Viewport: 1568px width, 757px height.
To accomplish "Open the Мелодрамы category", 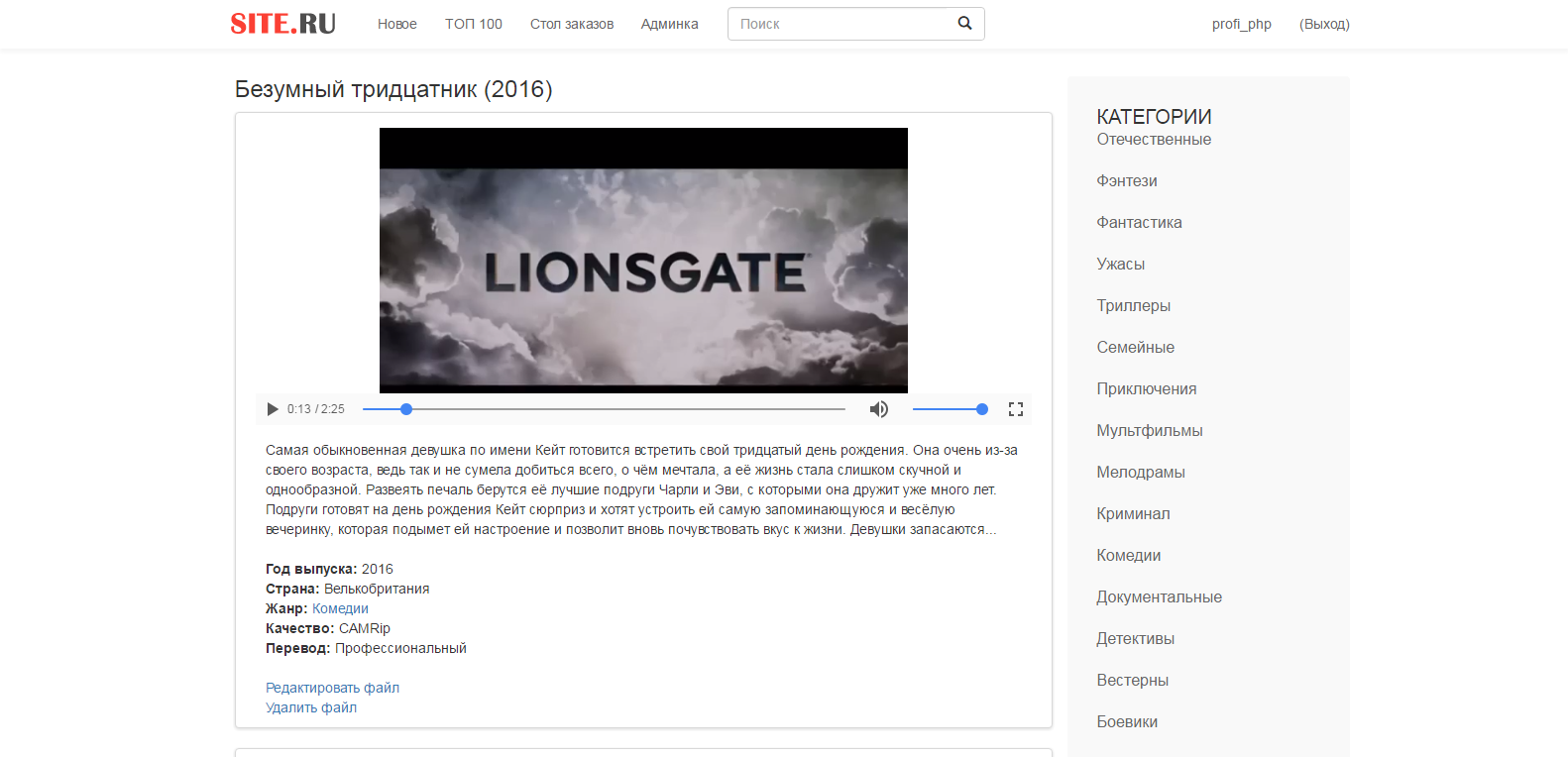I will tap(1141, 473).
